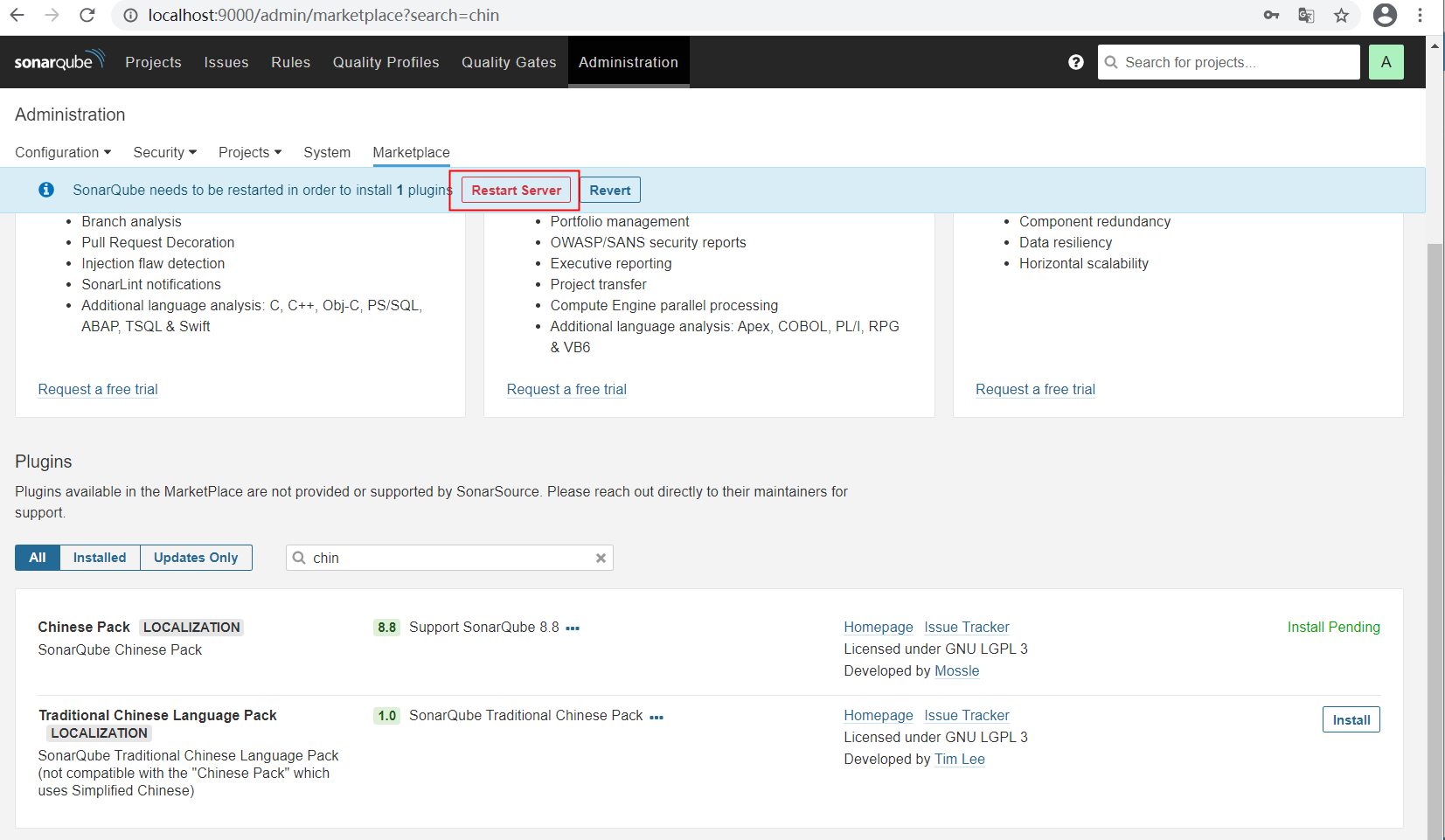Viewport: 1445px width, 840px height.
Task: Click the browser back arrow
Action: pyautogui.click(x=17, y=15)
